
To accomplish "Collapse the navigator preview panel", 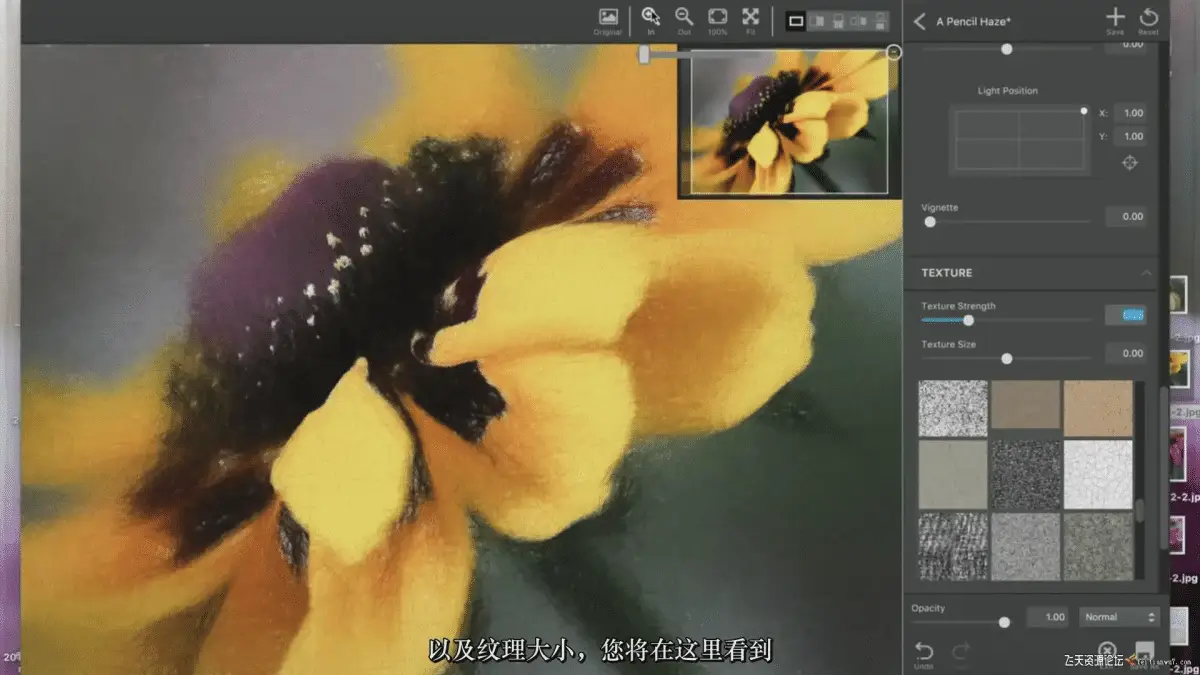I will pyautogui.click(x=894, y=52).
